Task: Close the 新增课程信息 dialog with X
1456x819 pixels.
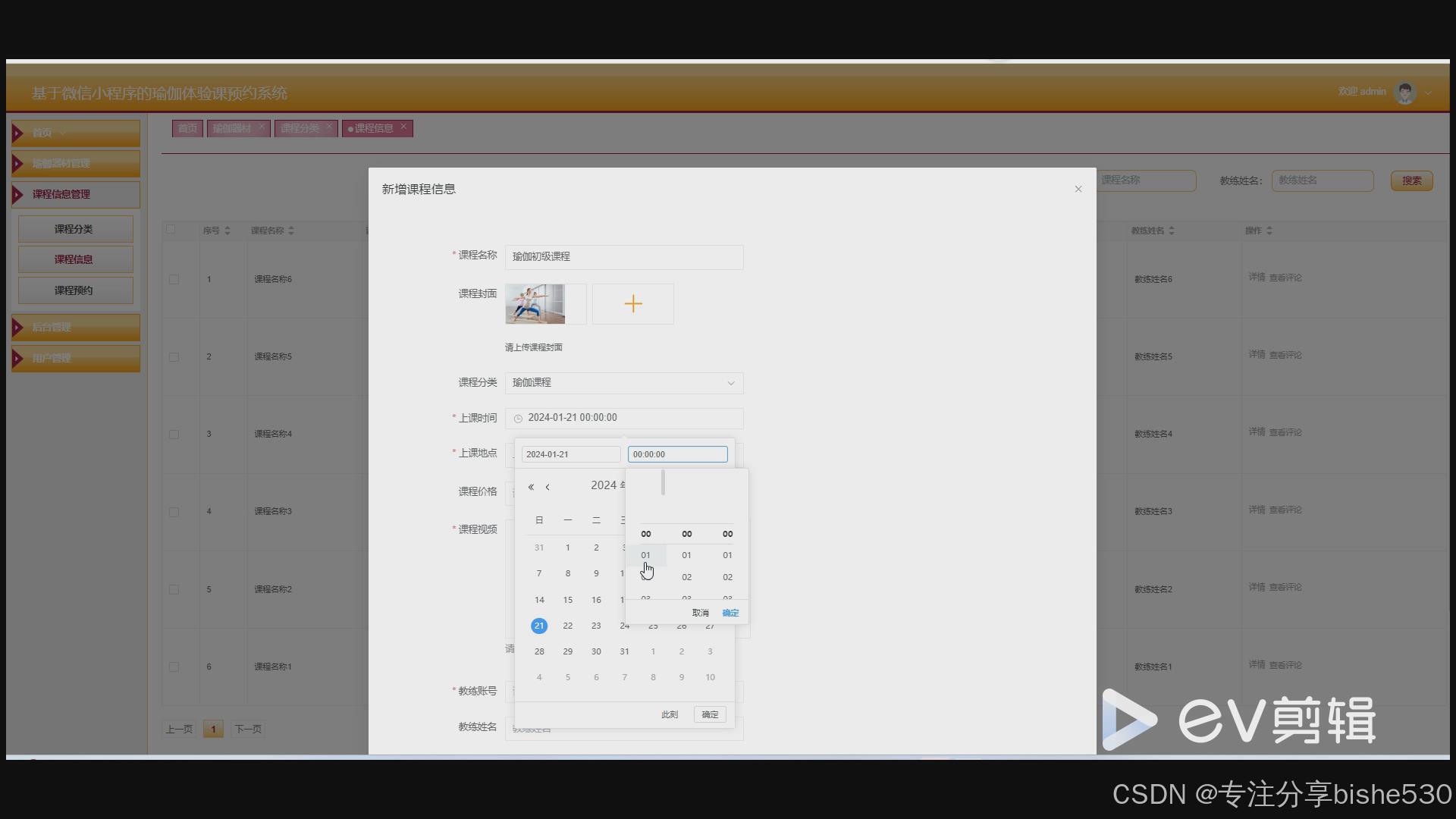Action: pos(1078,189)
